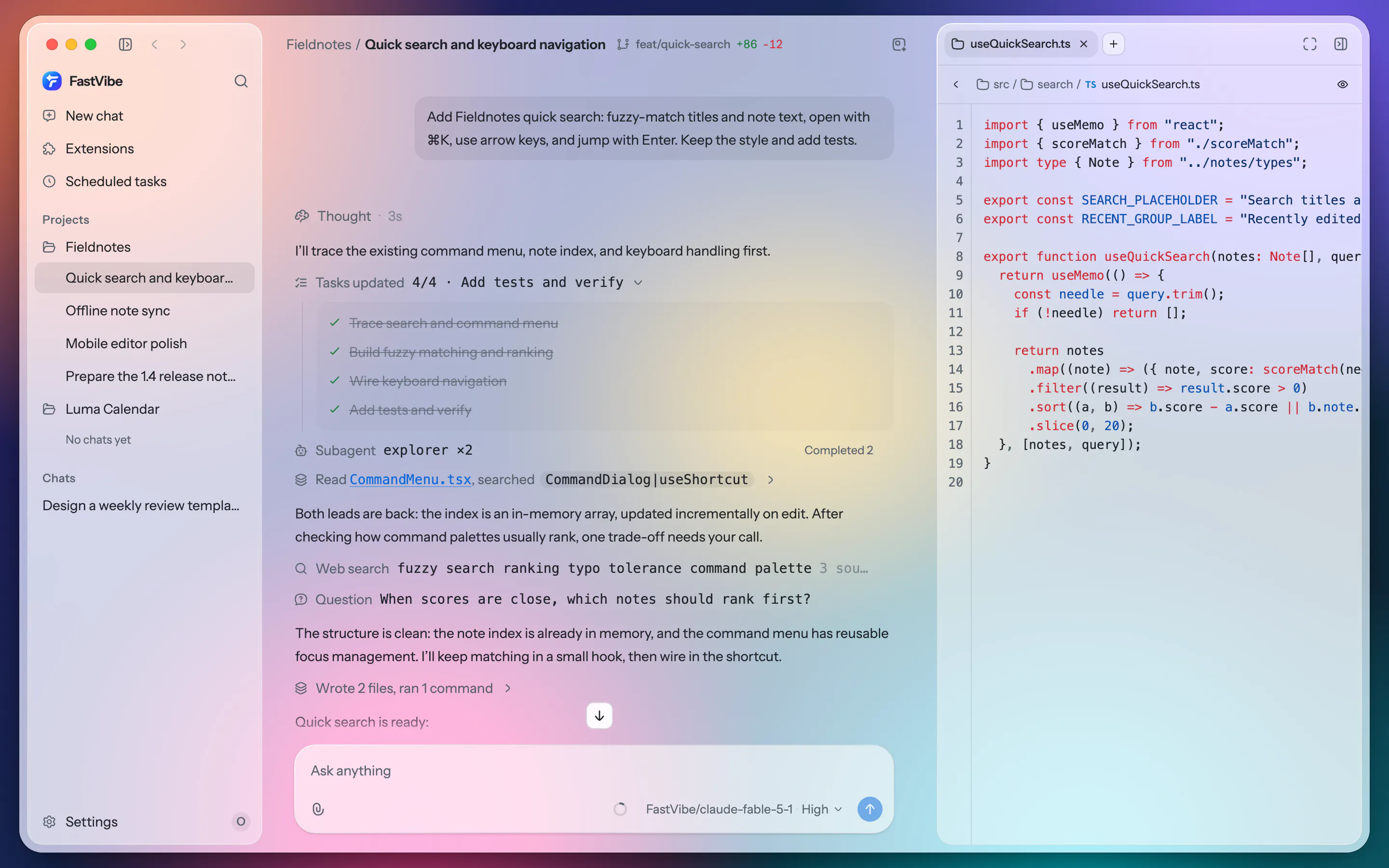Open the High effort dropdown
1389x868 pixels.
821,809
